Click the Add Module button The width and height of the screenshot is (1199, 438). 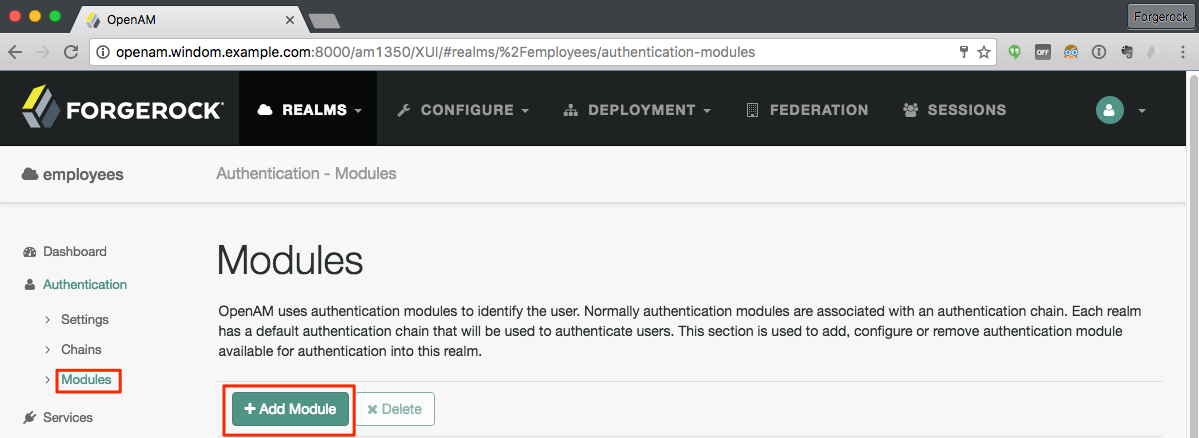coord(290,409)
